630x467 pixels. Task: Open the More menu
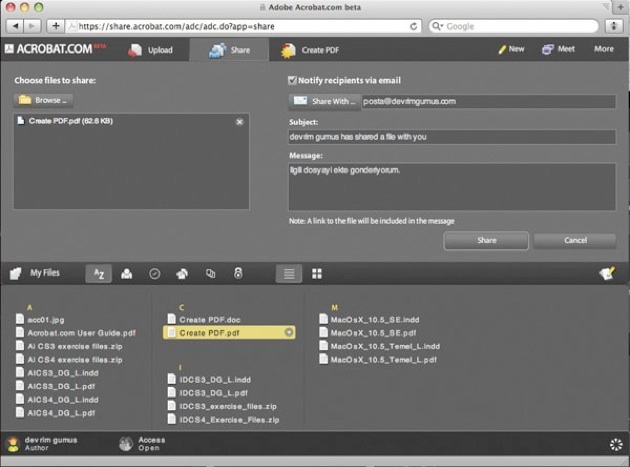tap(604, 49)
